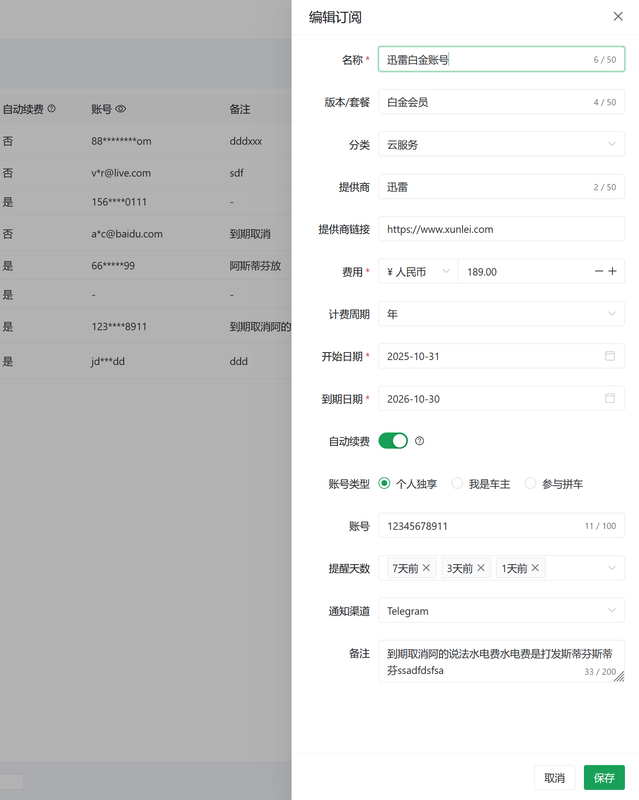Click the calendar icon in 到期日期 field
The width and height of the screenshot is (639, 800).
(x=609, y=398)
